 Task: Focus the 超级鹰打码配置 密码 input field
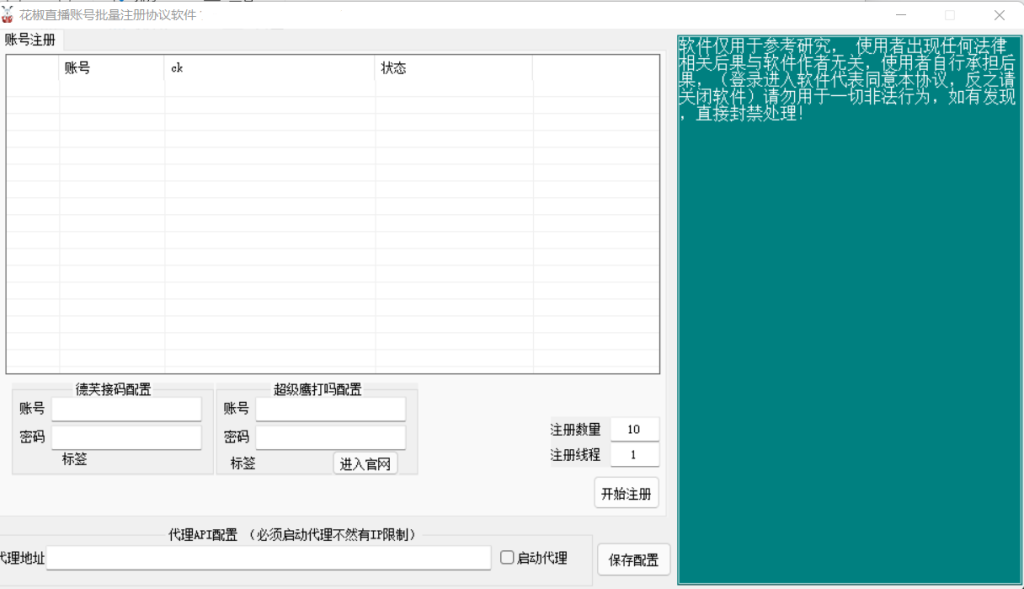point(330,438)
